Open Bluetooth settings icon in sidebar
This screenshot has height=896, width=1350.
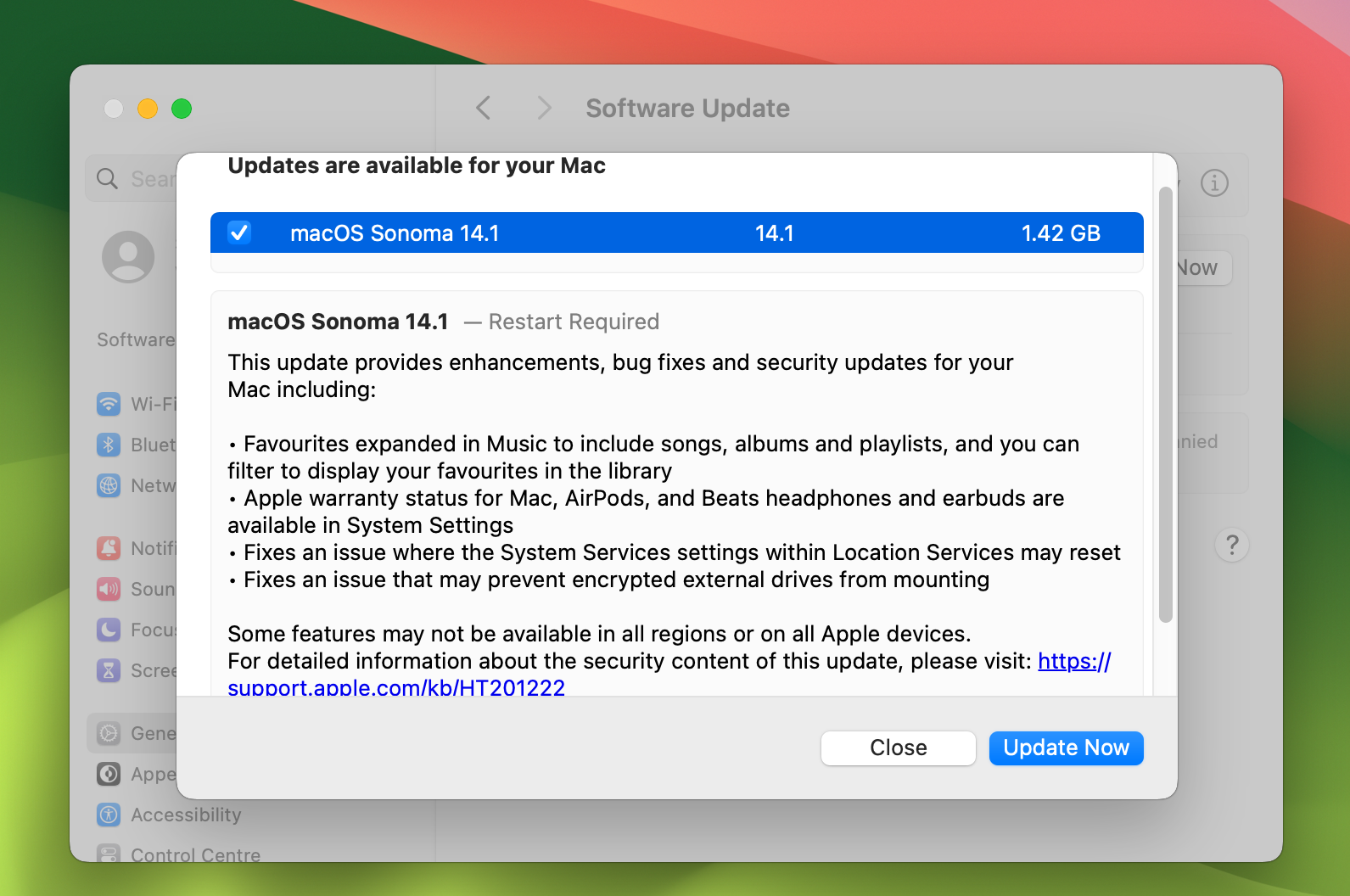coord(109,445)
